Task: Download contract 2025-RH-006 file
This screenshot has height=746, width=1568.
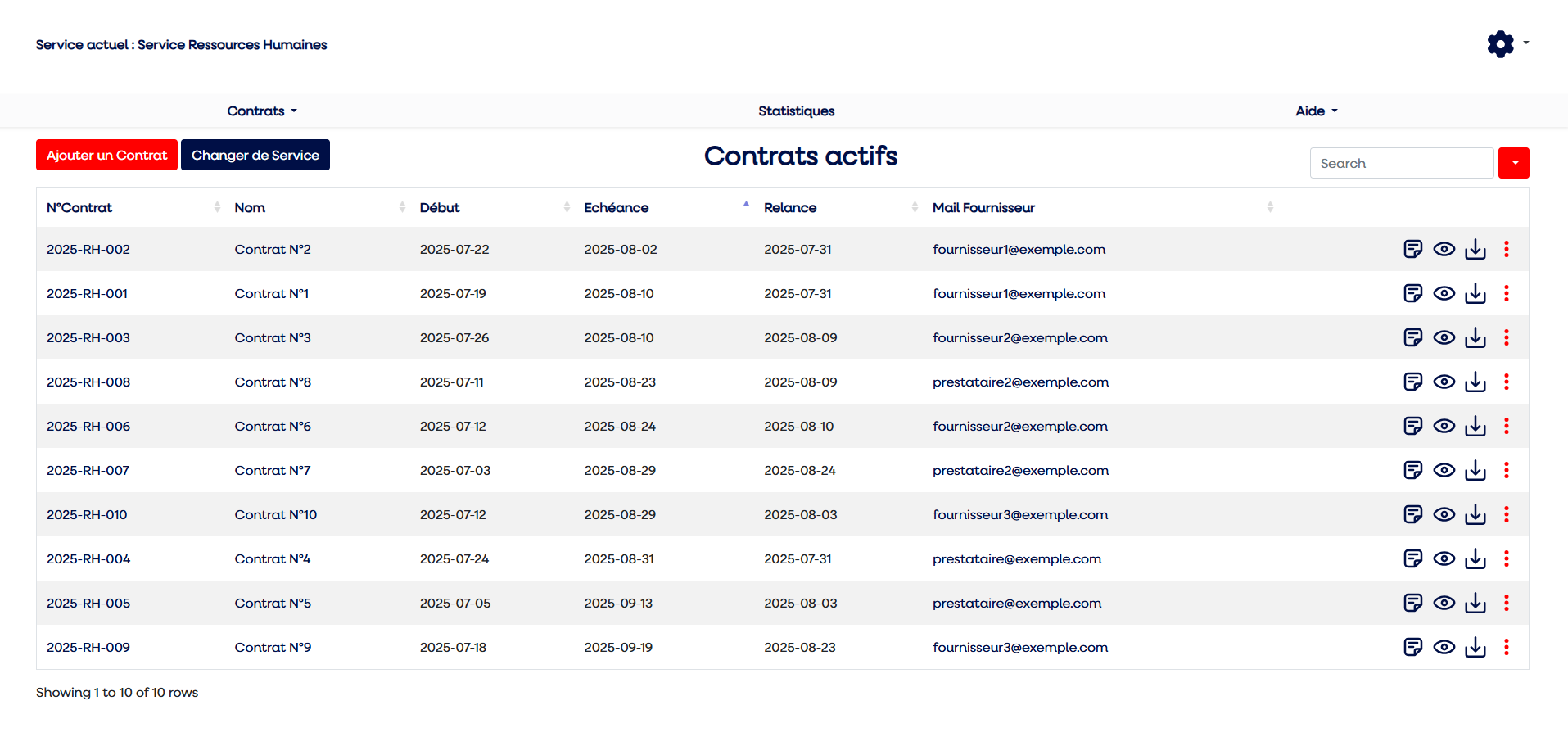Action: click(x=1475, y=426)
